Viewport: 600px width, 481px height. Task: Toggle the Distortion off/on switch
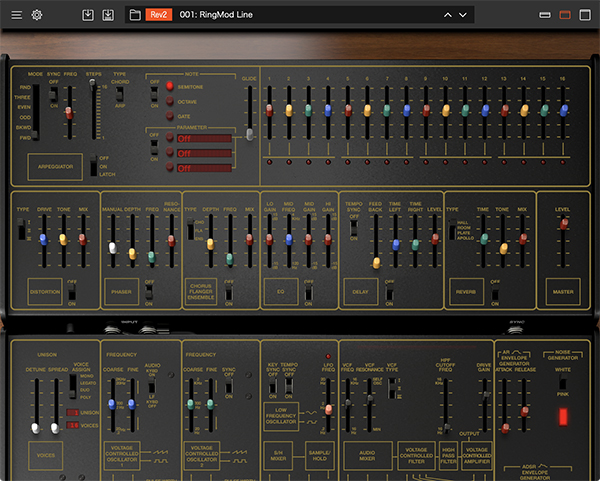[73, 292]
